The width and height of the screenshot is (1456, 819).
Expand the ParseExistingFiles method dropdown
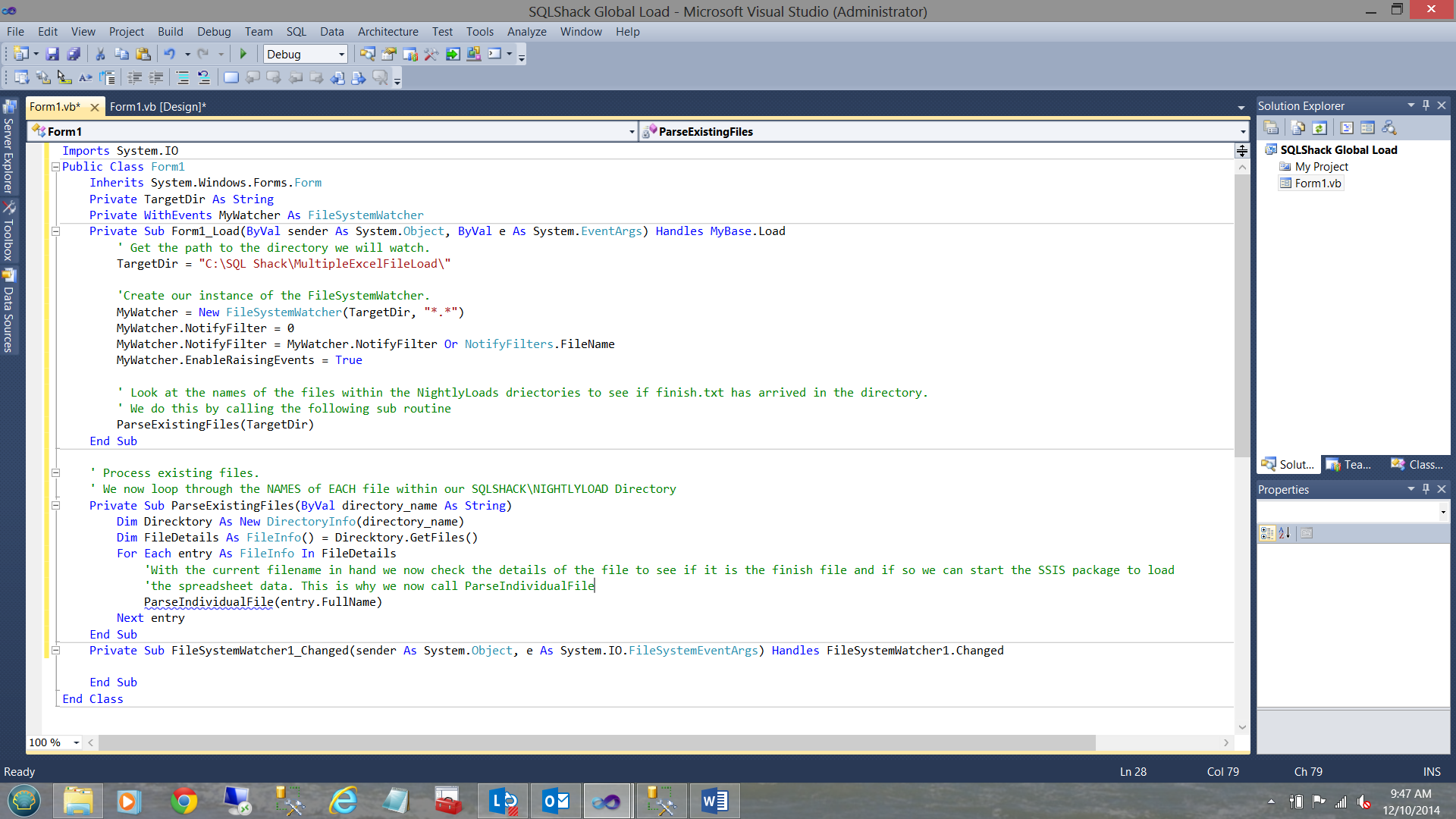click(x=1242, y=132)
